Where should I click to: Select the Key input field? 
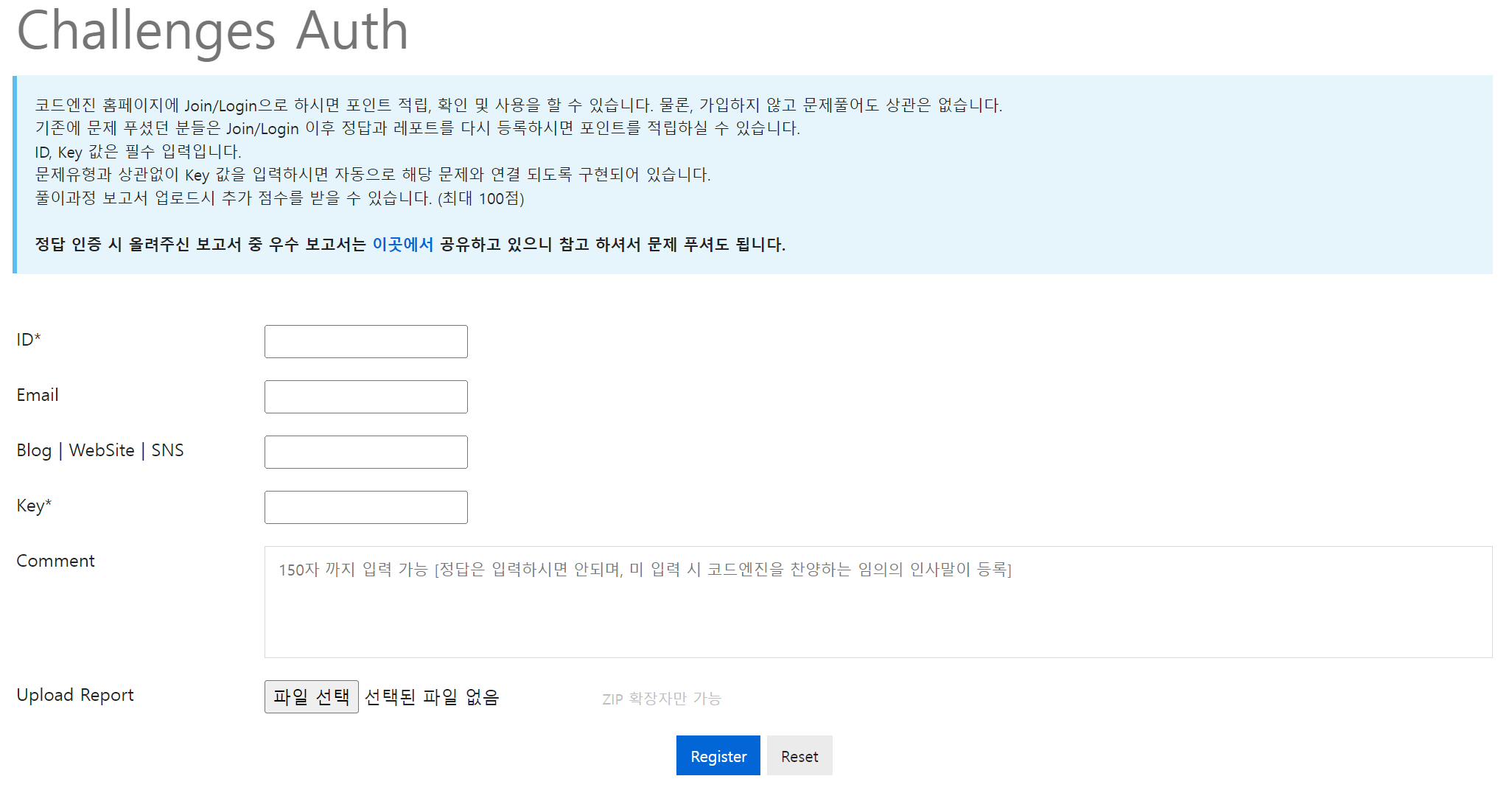(365, 507)
